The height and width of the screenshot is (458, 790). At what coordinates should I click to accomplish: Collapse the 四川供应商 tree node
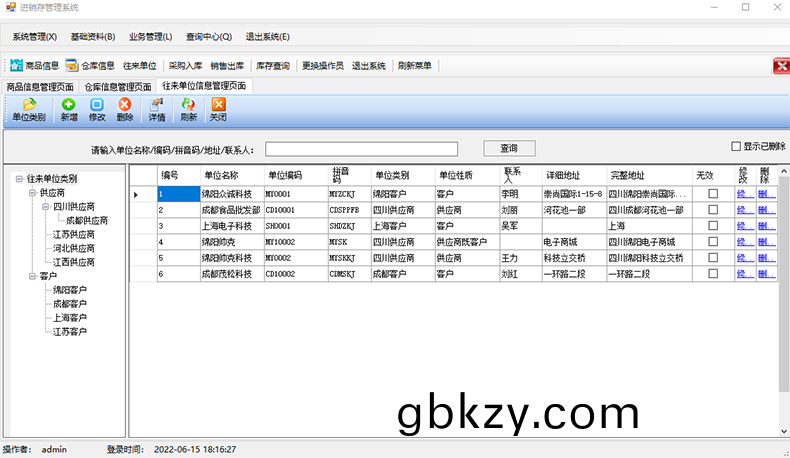[45, 207]
